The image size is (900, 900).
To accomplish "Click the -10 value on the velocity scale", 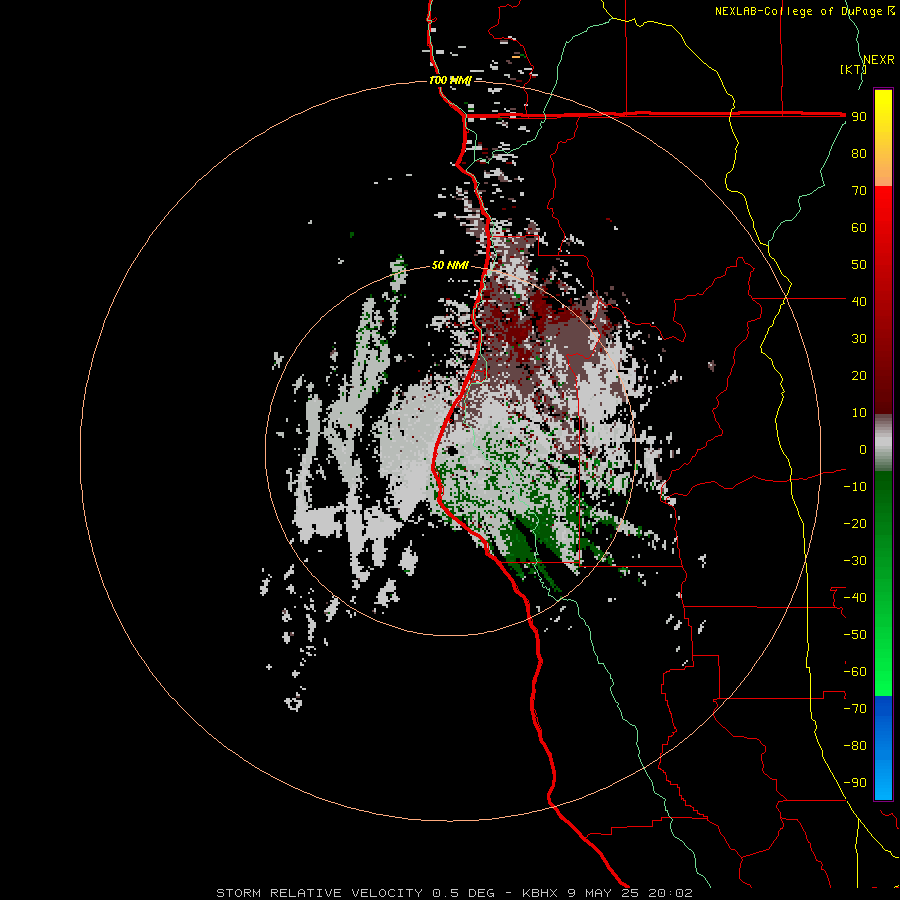I will coord(855,487).
